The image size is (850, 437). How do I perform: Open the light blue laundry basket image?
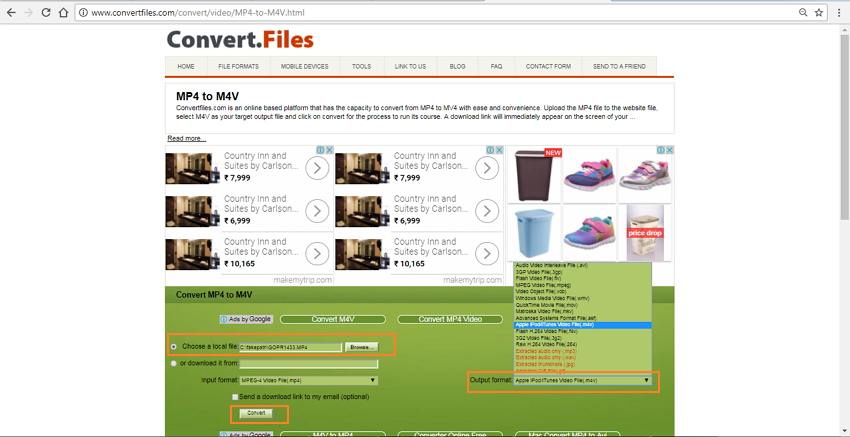point(535,233)
